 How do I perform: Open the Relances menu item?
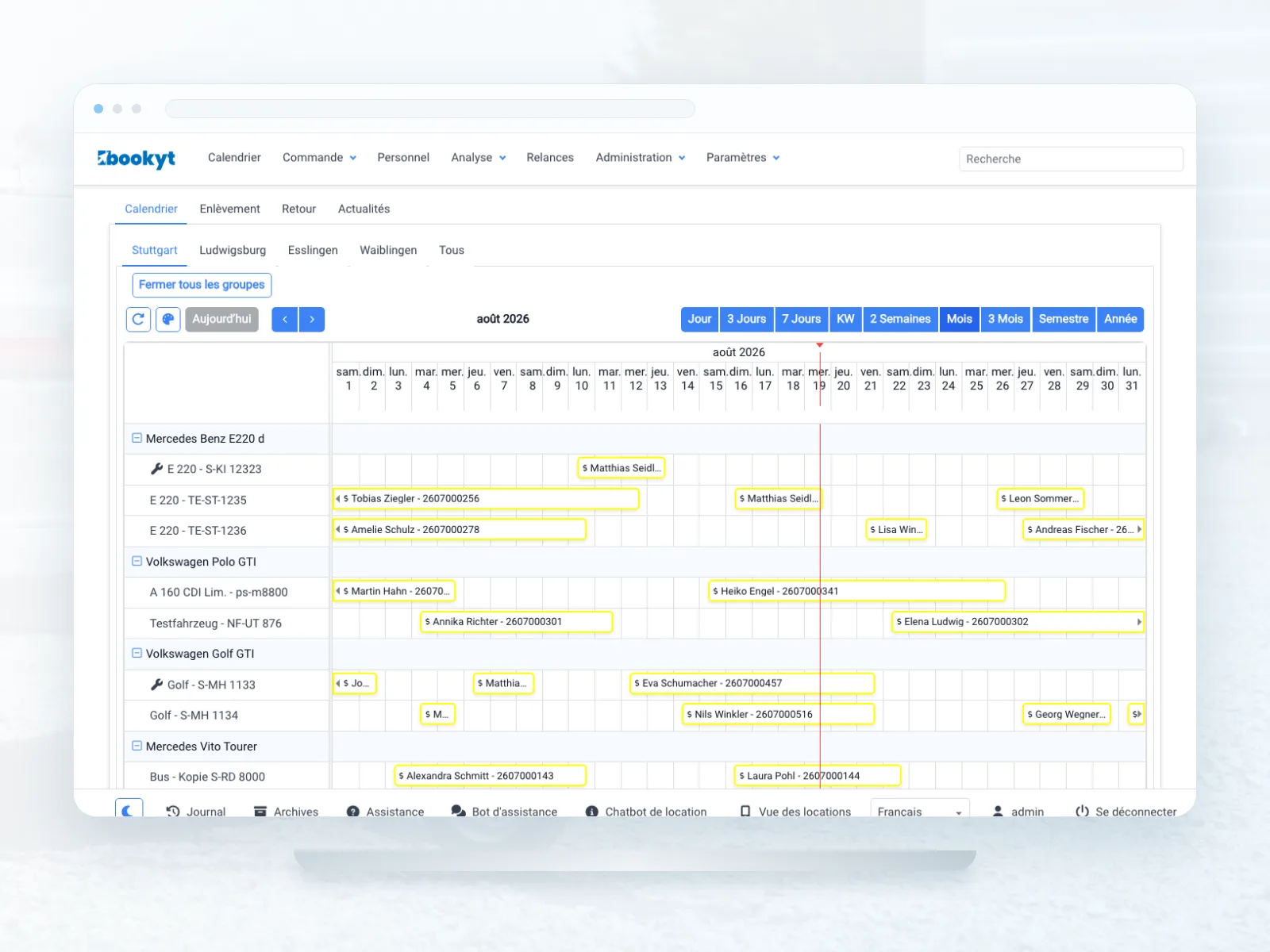coord(550,158)
